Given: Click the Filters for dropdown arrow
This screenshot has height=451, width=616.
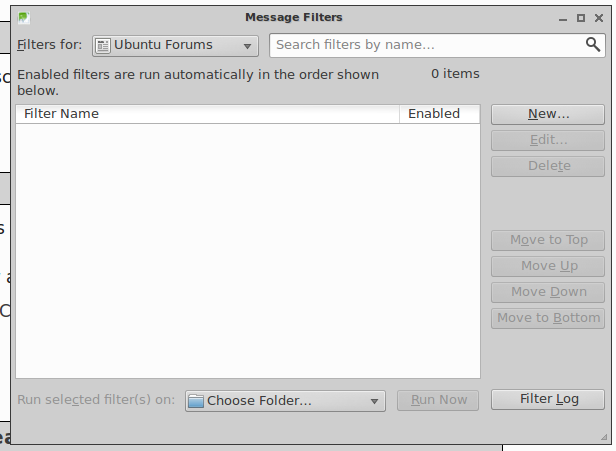Looking at the screenshot, I should 247,46.
